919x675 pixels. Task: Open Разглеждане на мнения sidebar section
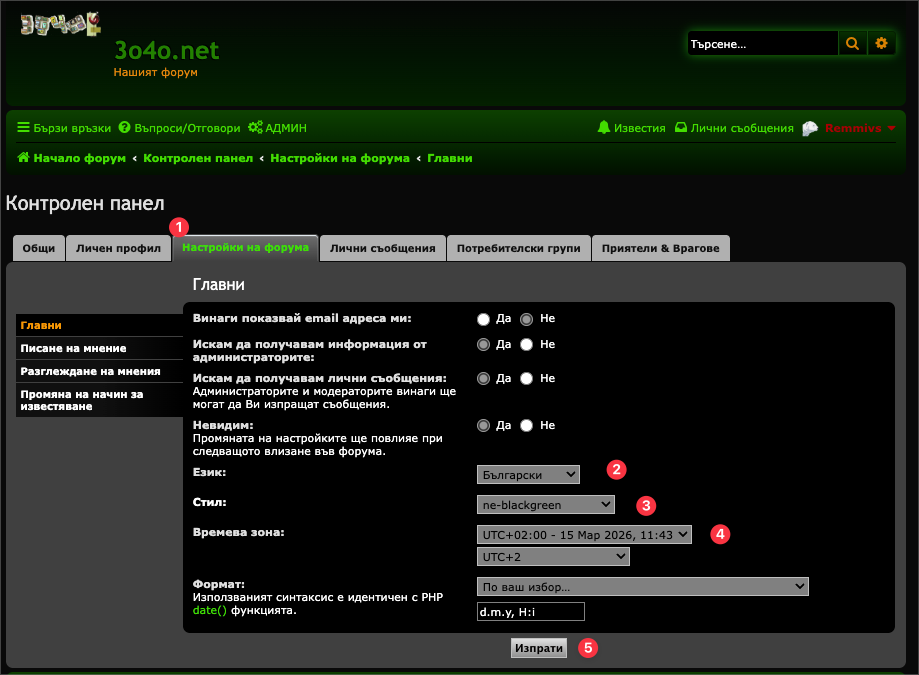pos(99,371)
